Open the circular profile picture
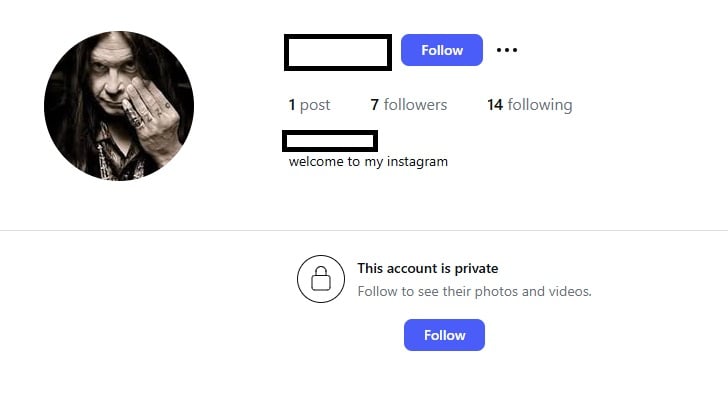This screenshot has width=728, height=417. pyautogui.click(x=119, y=106)
